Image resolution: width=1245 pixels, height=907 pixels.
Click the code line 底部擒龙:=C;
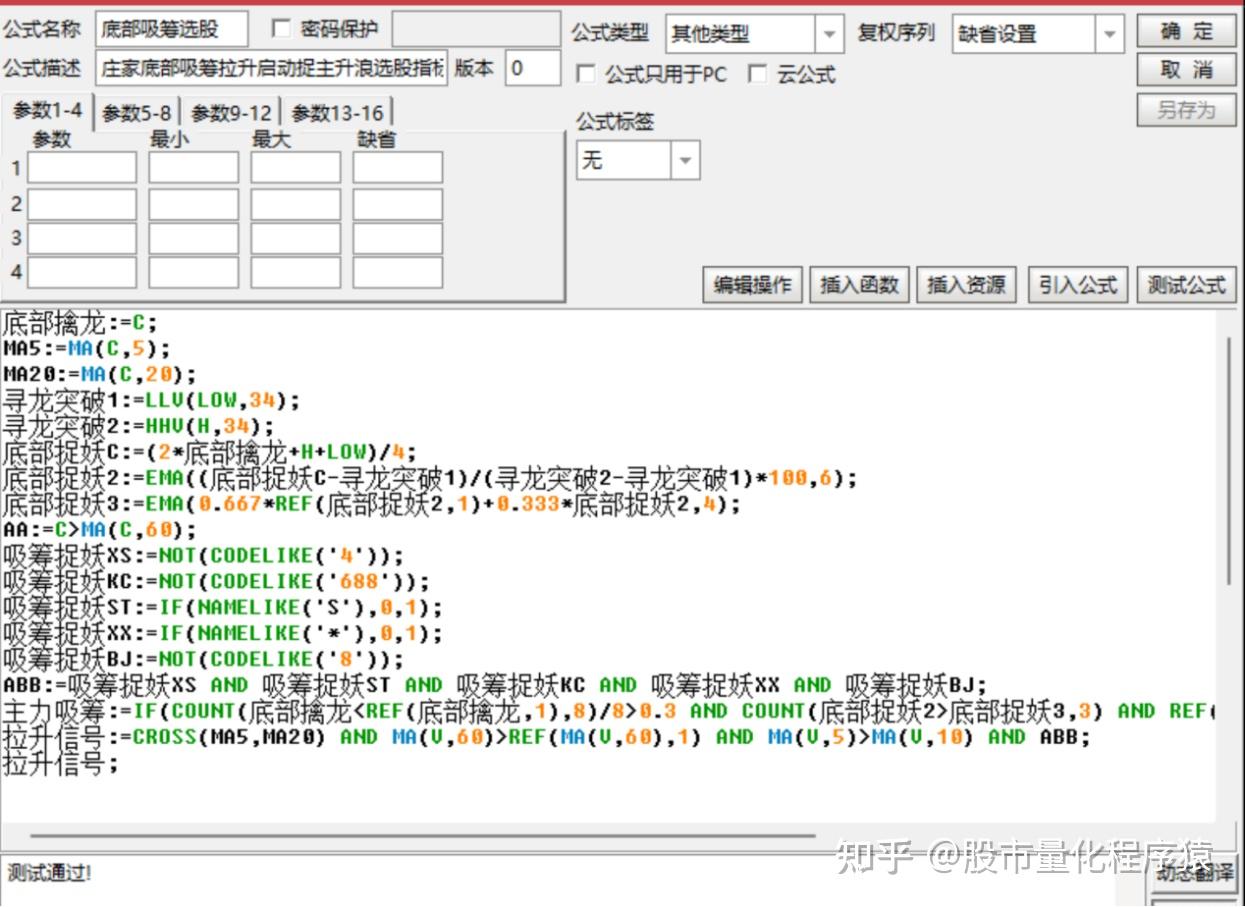point(80,323)
